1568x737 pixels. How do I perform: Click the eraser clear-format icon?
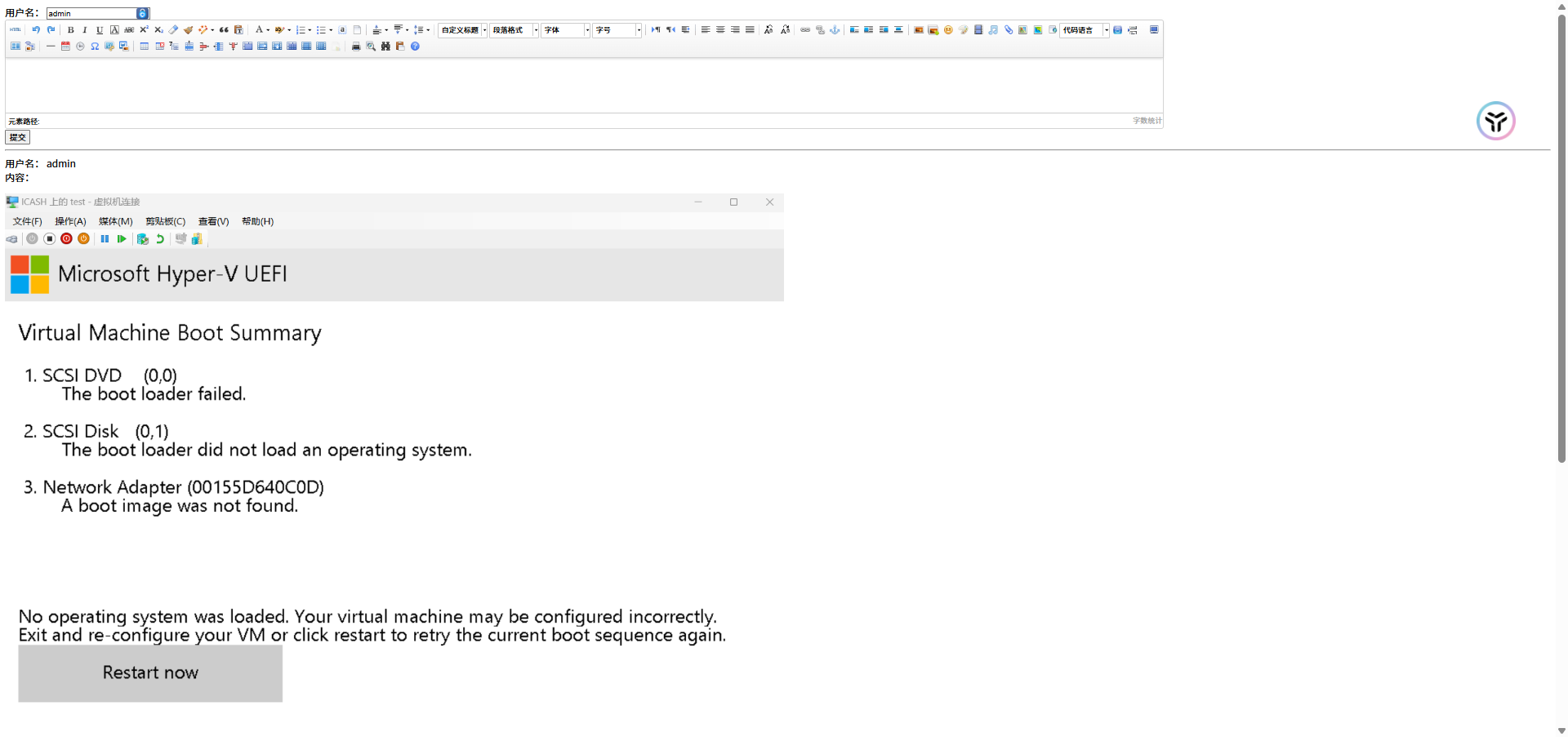[173, 29]
